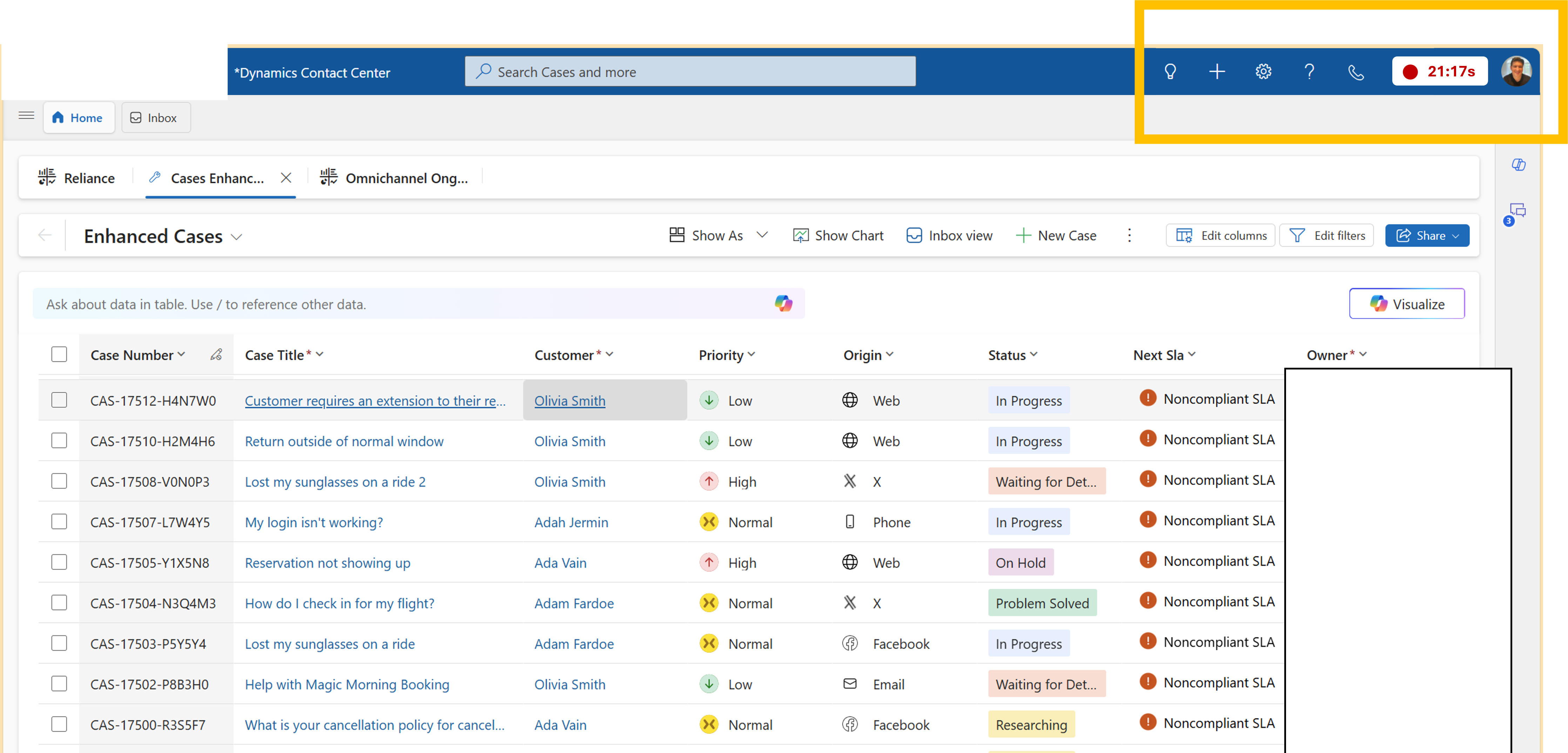Click the Search Cases and more field
The image size is (1568, 753).
(x=689, y=72)
